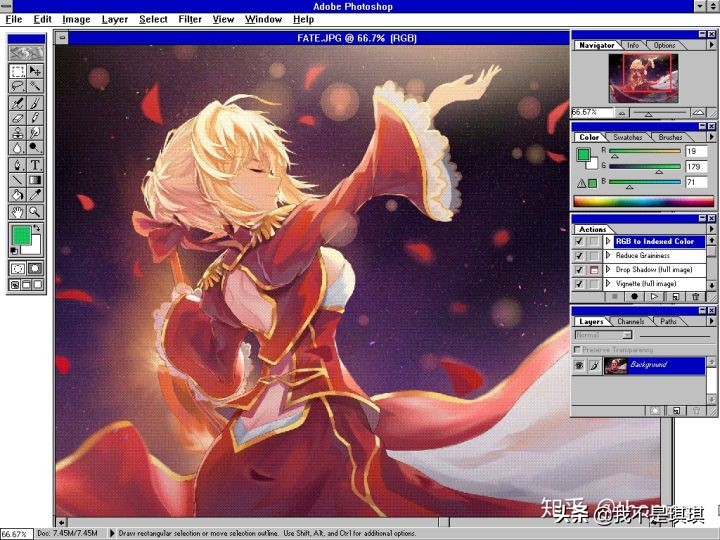Switch to the Info tab
The height and width of the screenshot is (540, 720).
[x=633, y=45]
